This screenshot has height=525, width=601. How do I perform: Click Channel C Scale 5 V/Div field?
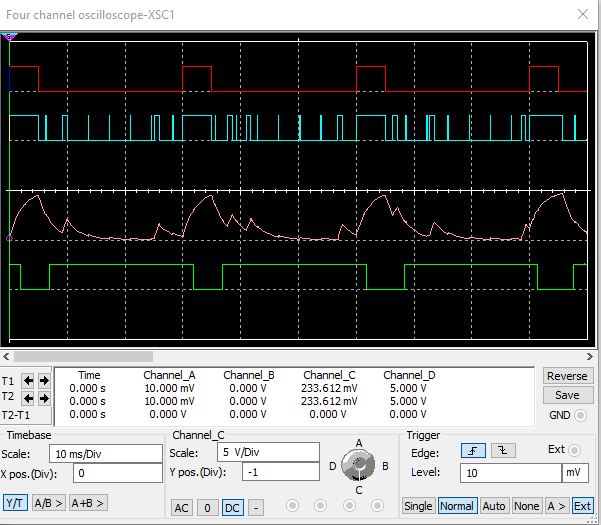(268, 452)
